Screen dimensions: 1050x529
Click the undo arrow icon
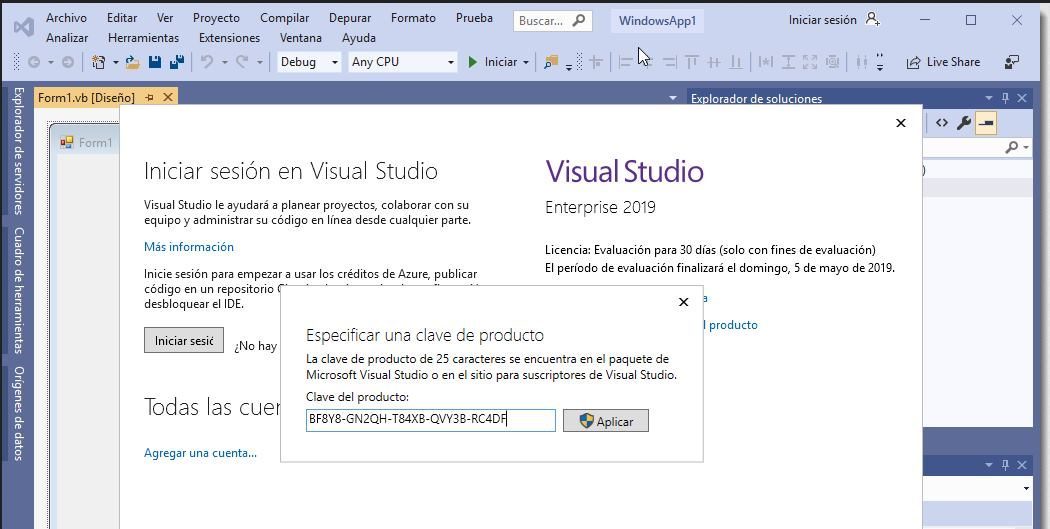[207, 62]
